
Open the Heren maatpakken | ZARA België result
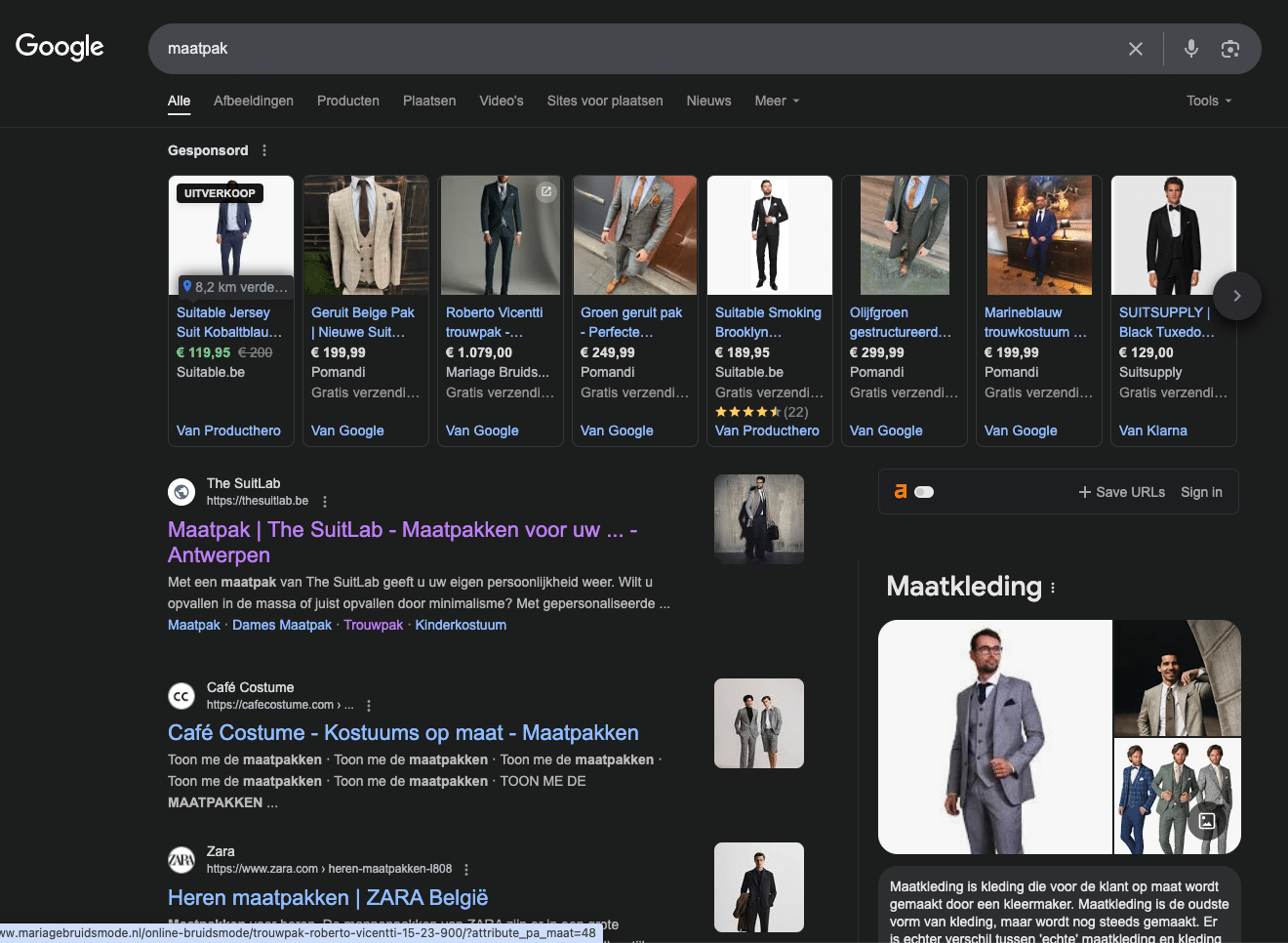328,898
